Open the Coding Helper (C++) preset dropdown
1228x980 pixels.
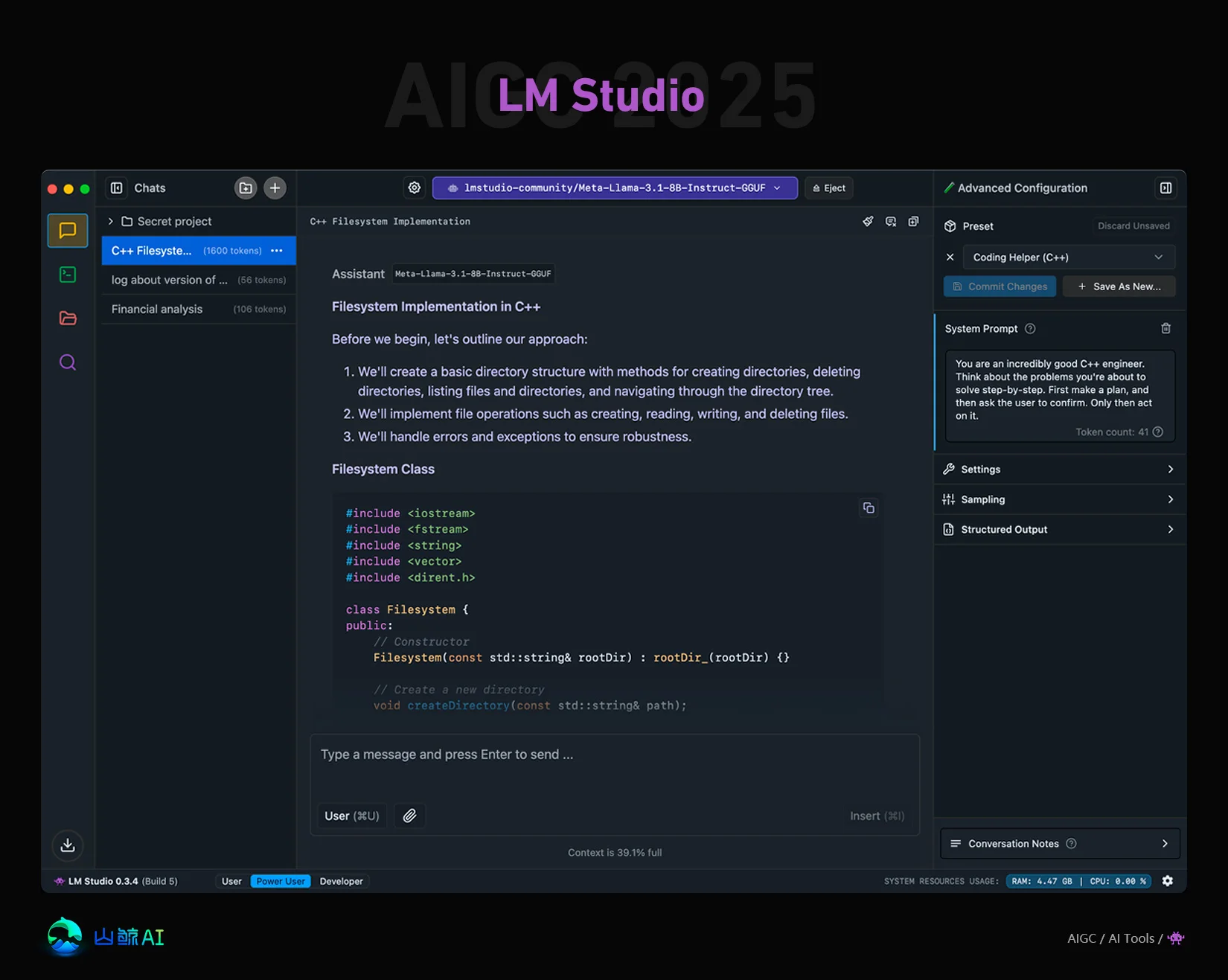point(1069,257)
